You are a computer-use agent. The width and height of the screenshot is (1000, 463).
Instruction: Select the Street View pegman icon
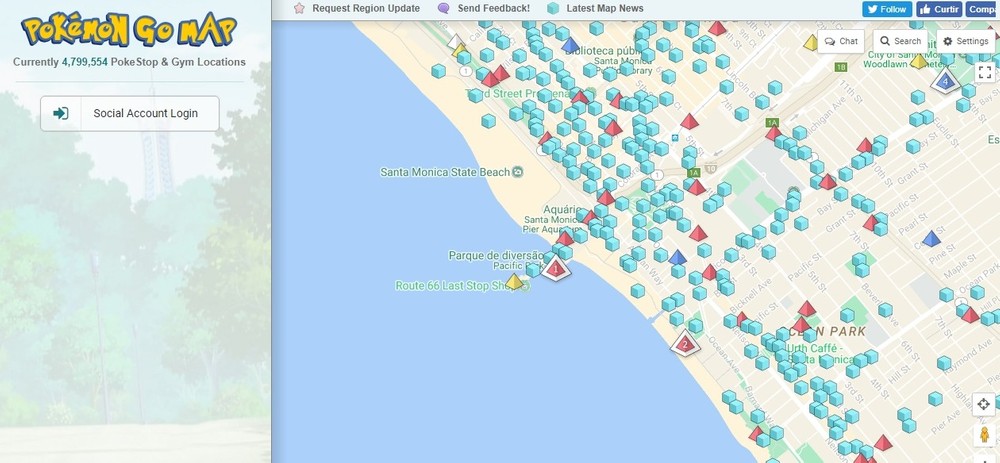tap(984, 435)
